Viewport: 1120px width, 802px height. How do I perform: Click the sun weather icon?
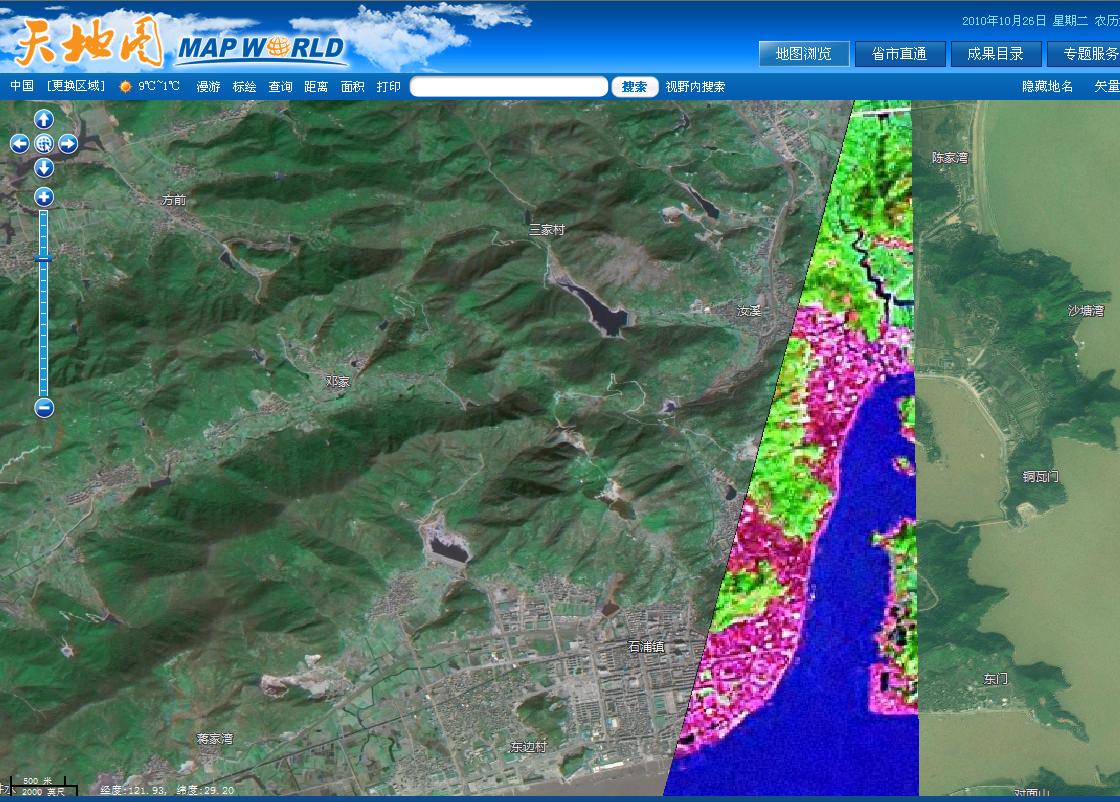coord(126,87)
